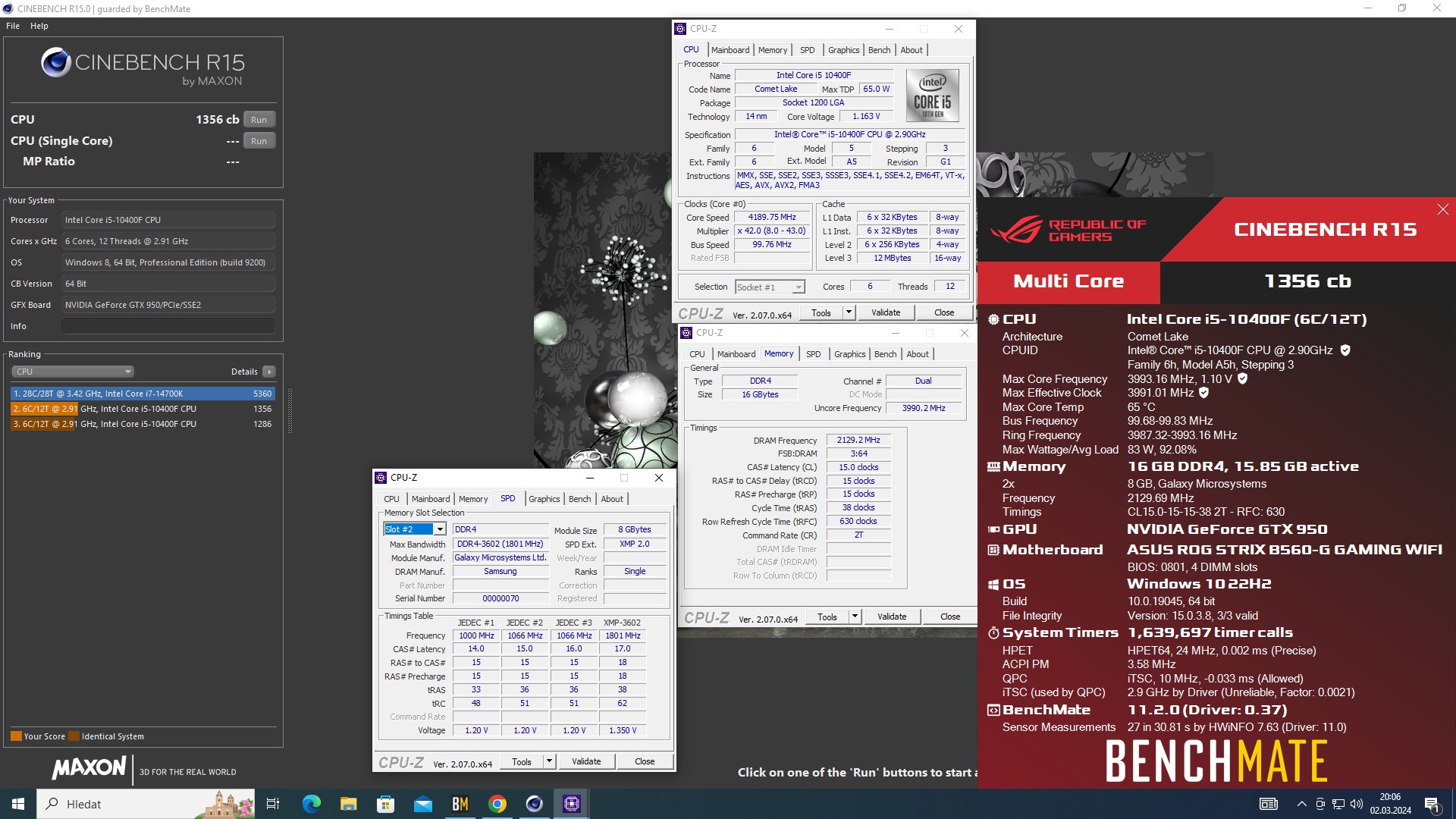Expand Tools arrow in CPU-Z SPD window

[549, 761]
